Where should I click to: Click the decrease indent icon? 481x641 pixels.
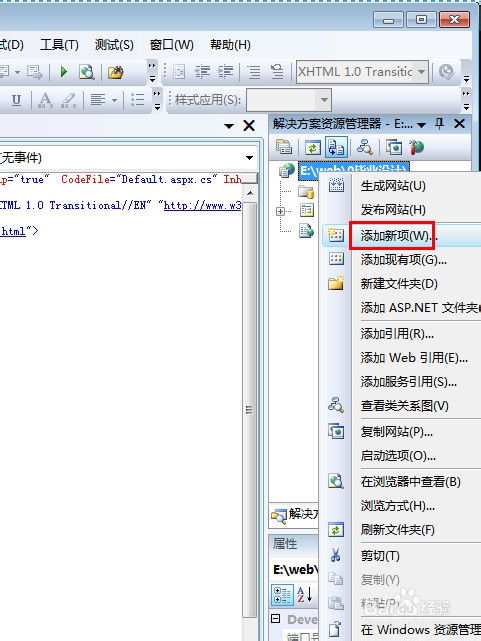point(202,72)
